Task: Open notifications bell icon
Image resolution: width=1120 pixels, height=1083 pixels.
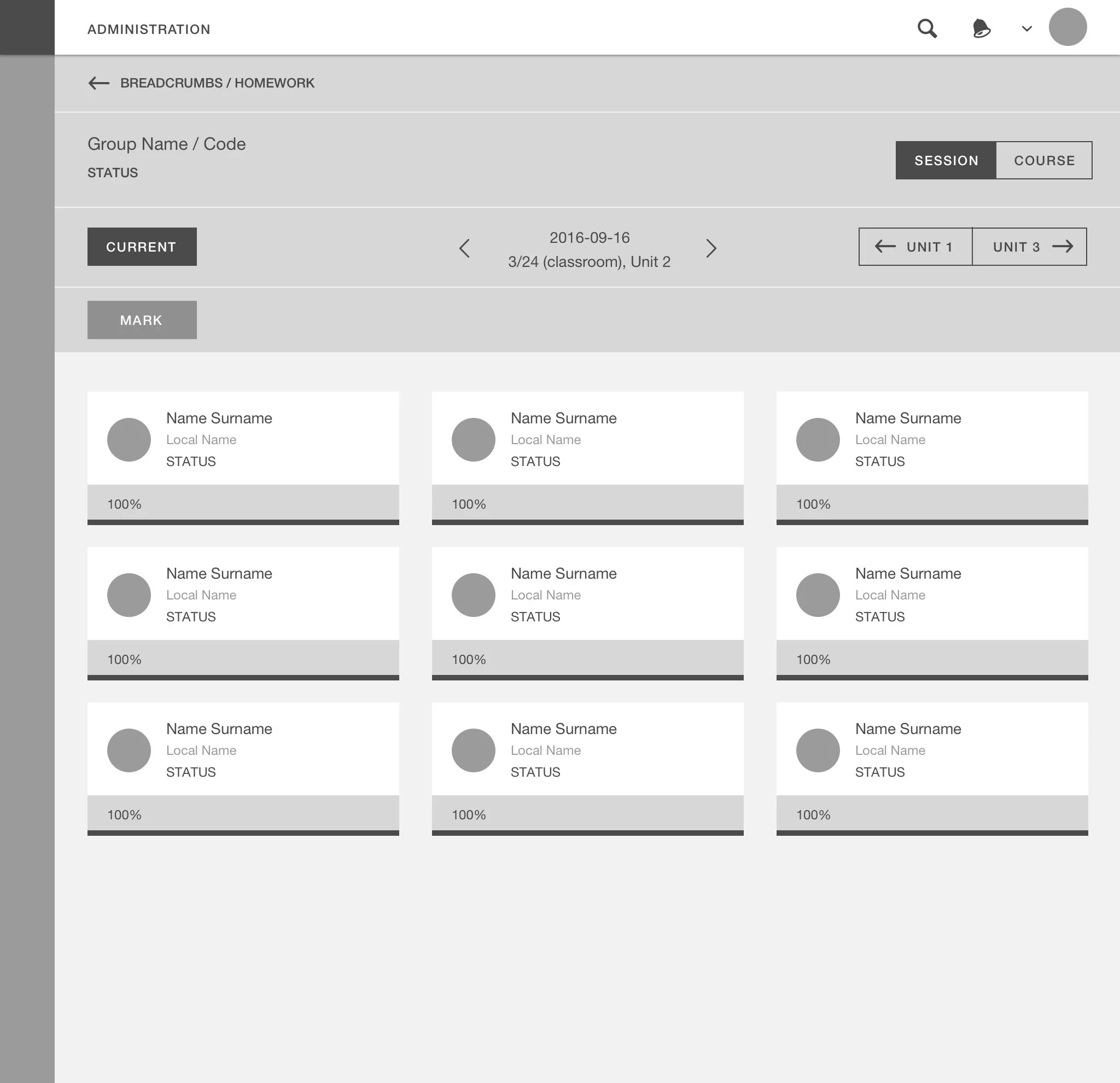Action: click(981, 28)
